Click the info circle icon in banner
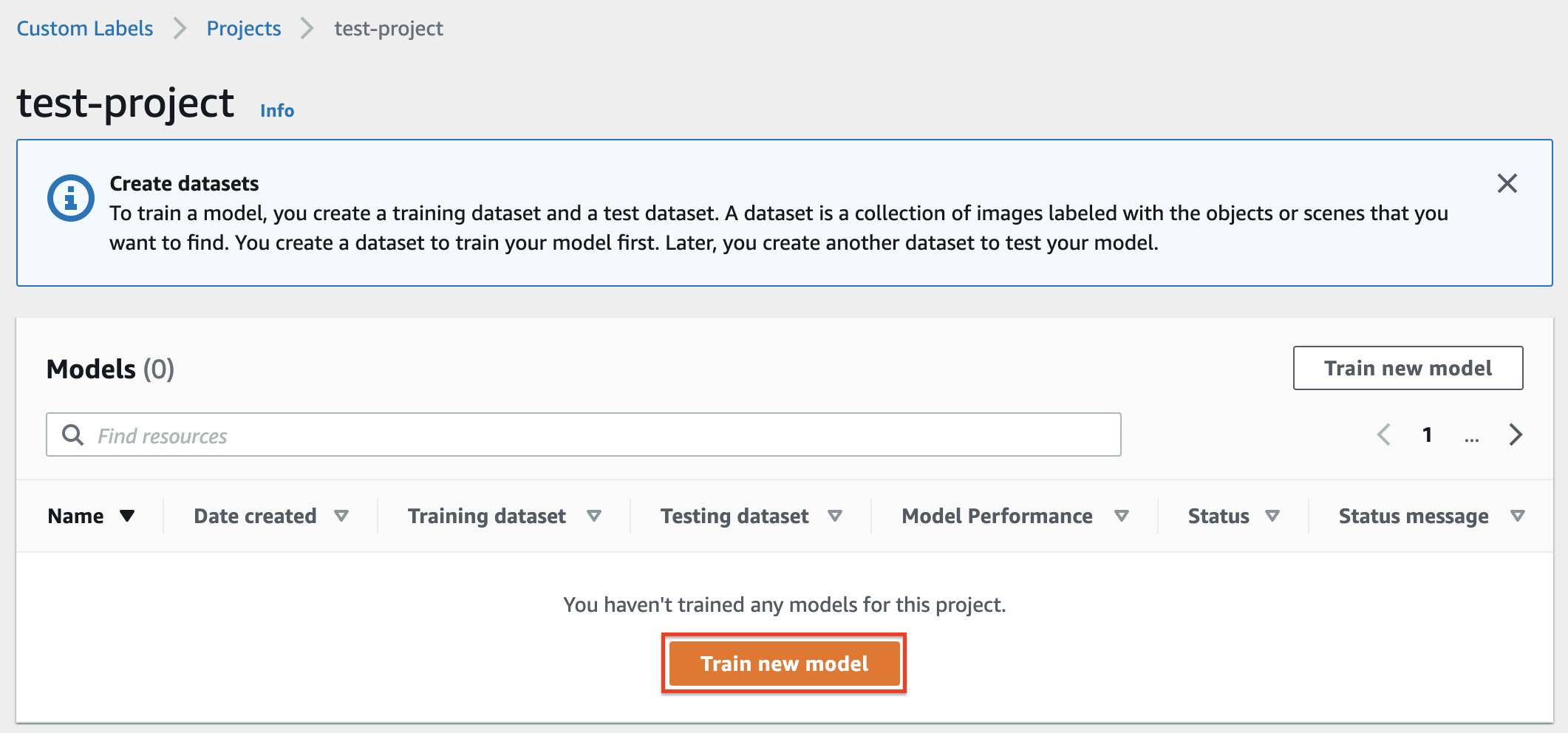 [x=71, y=198]
